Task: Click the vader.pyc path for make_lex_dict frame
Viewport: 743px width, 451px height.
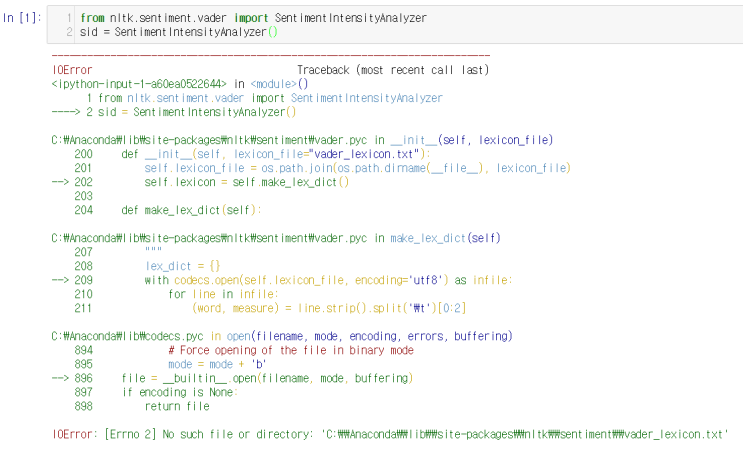Action: coord(276,238)
